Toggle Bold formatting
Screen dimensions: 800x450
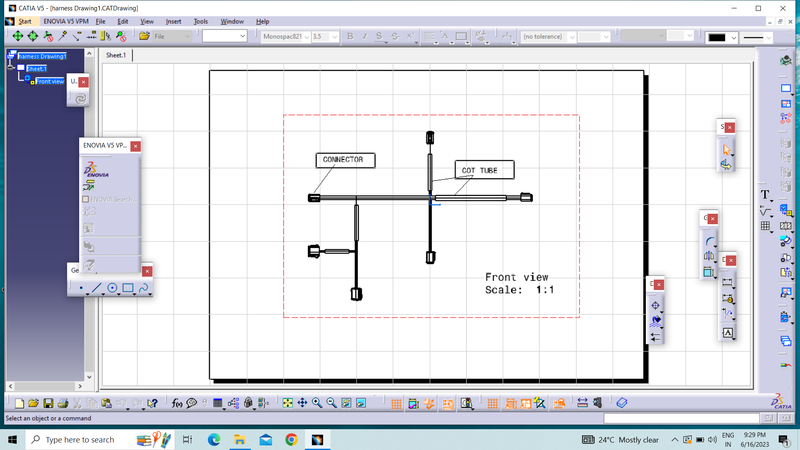(x=350, y=36)
